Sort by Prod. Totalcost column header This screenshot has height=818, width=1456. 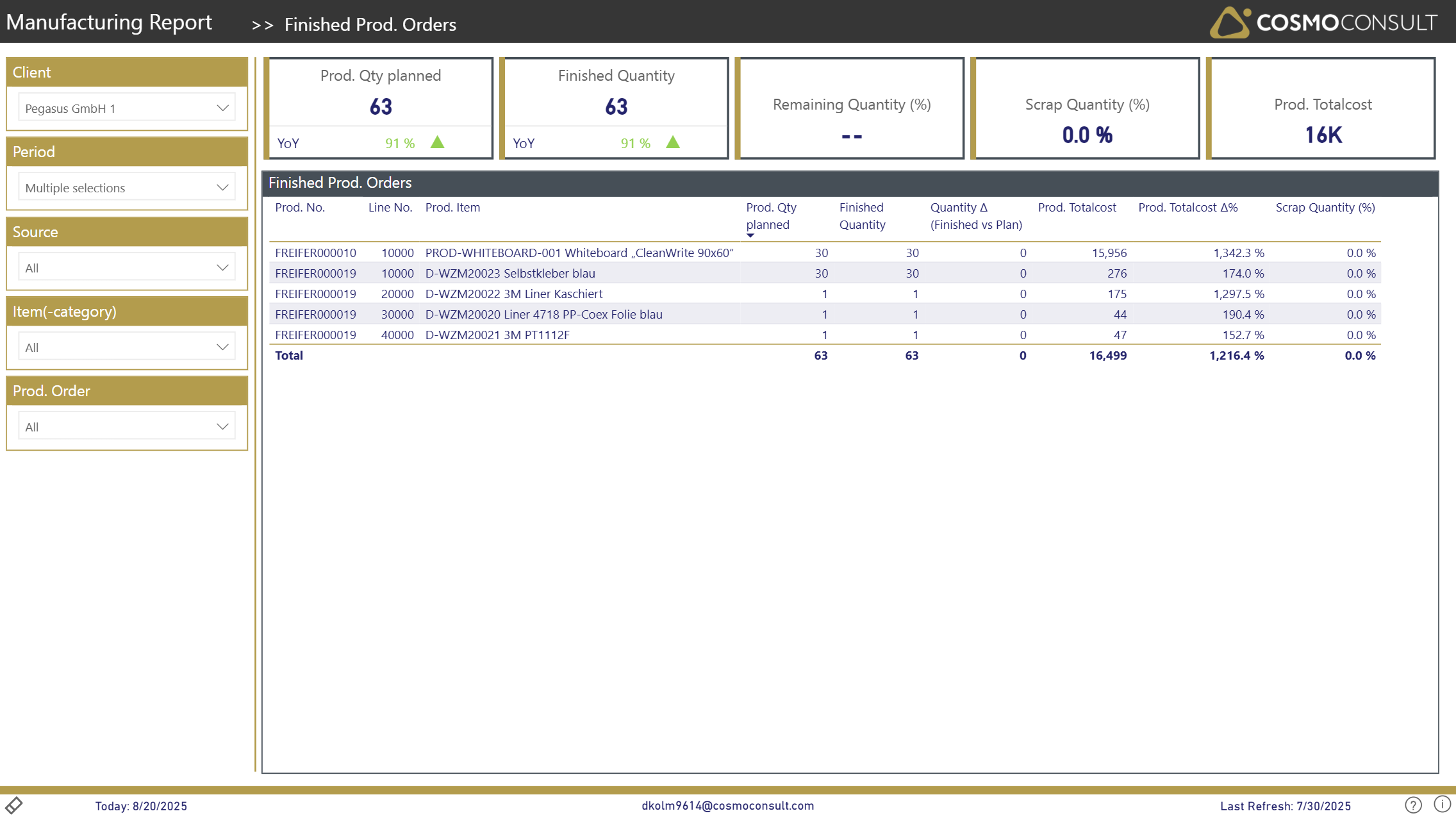pos(1077,207)
